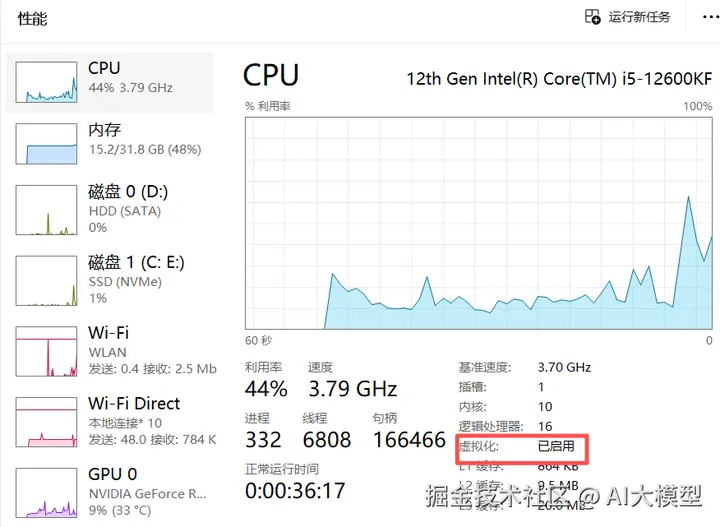Click the 332 进程 count
The width and height of the screenshot is (720, 527).
click(264, 440)
